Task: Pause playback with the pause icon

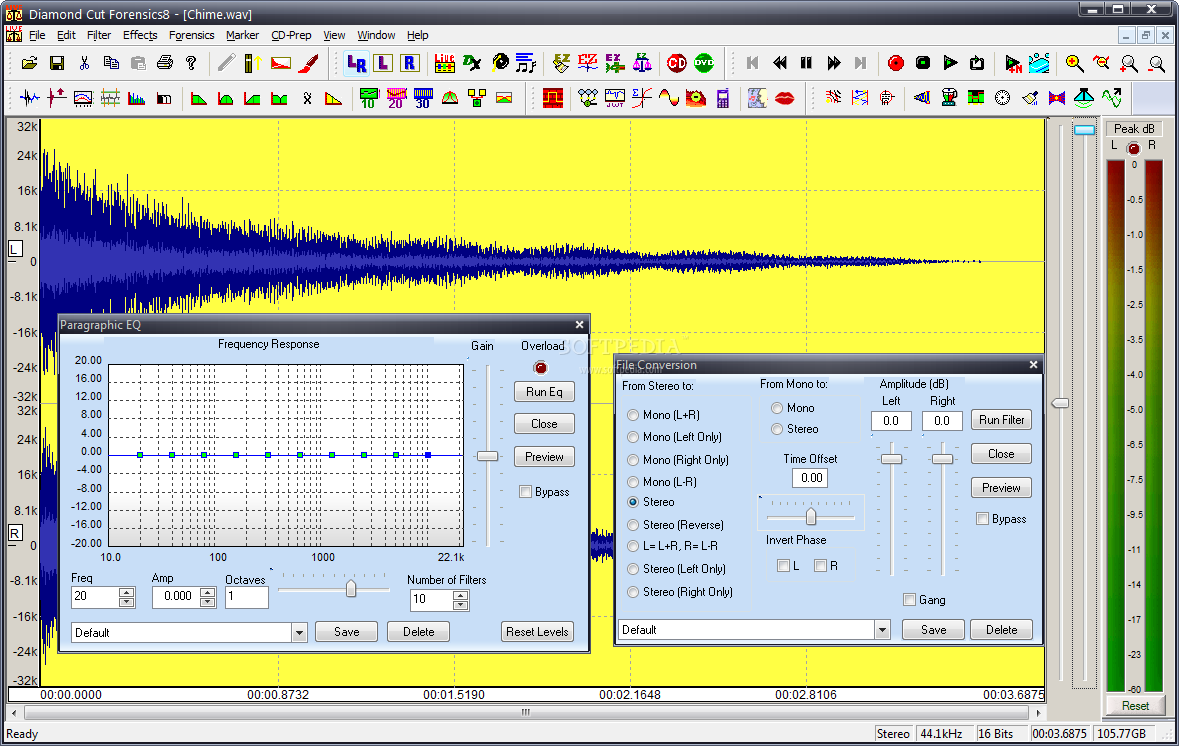Action: pyautogui.click(x=806, y=63)
